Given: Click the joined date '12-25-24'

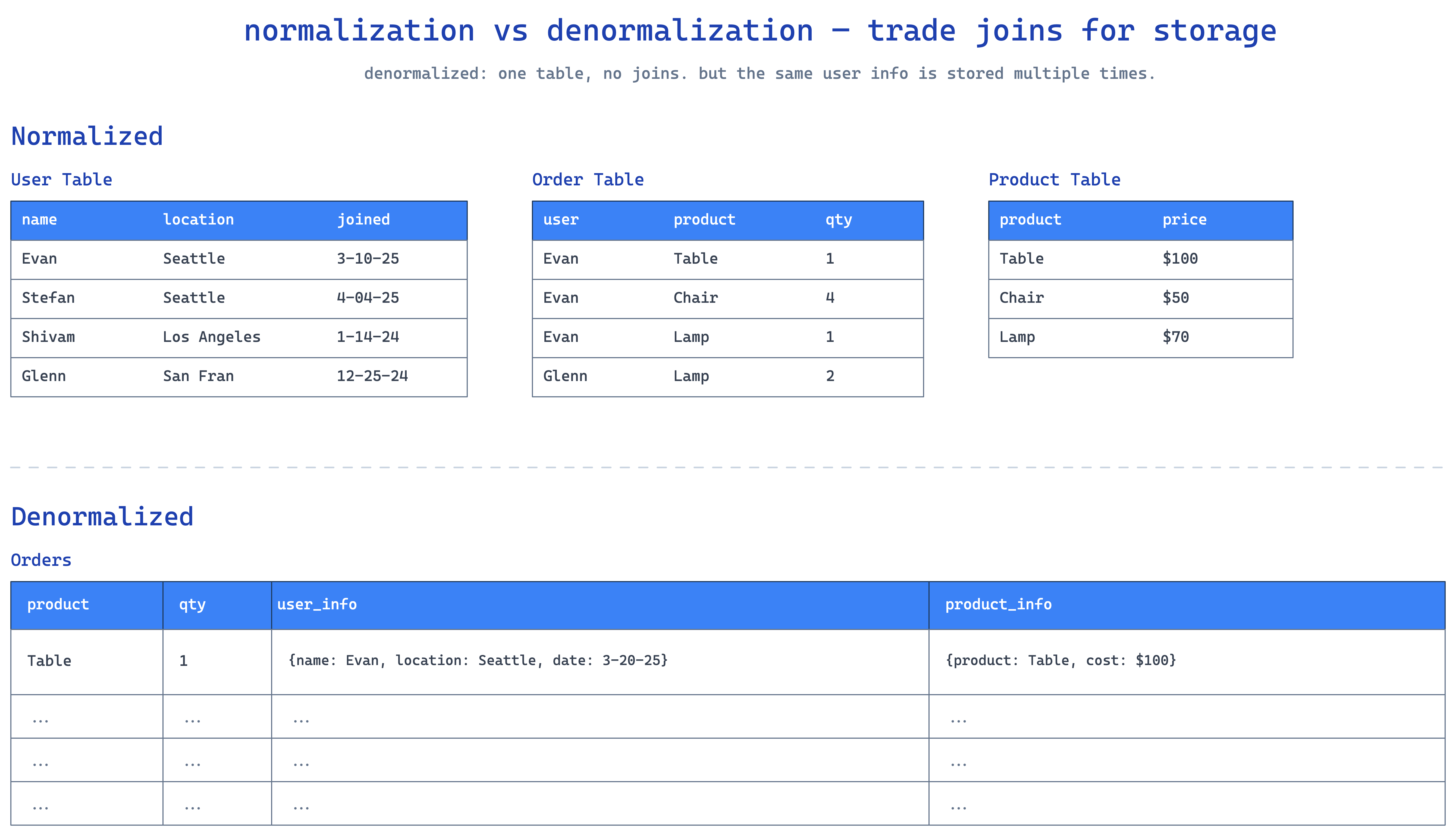Looking at the screenshot, I should (x=372, y=376).
